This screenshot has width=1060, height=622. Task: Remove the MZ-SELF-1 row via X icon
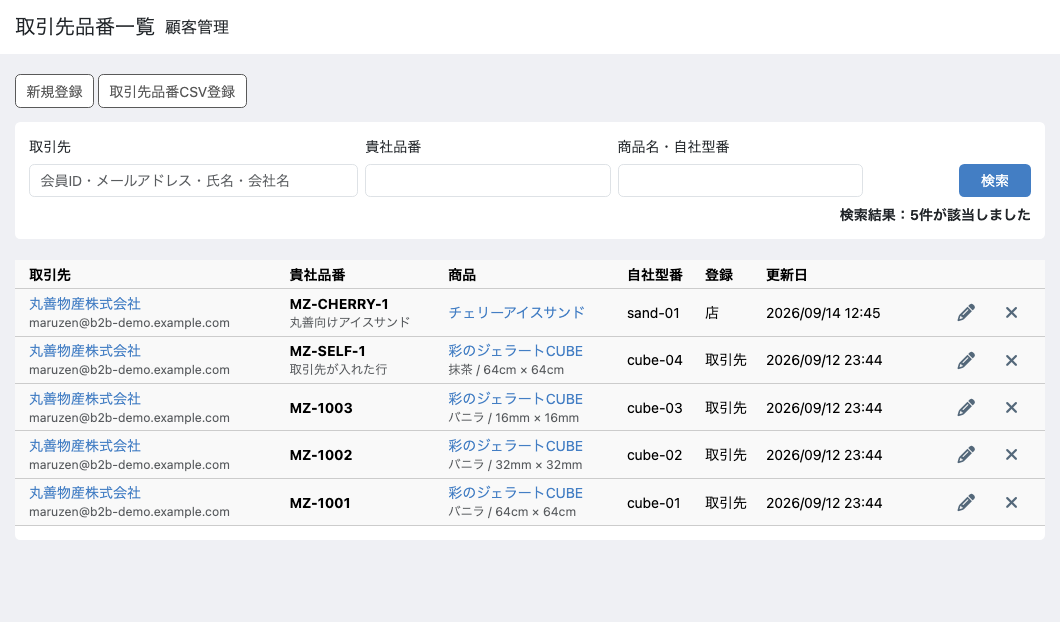click(x=1011, y=360)
